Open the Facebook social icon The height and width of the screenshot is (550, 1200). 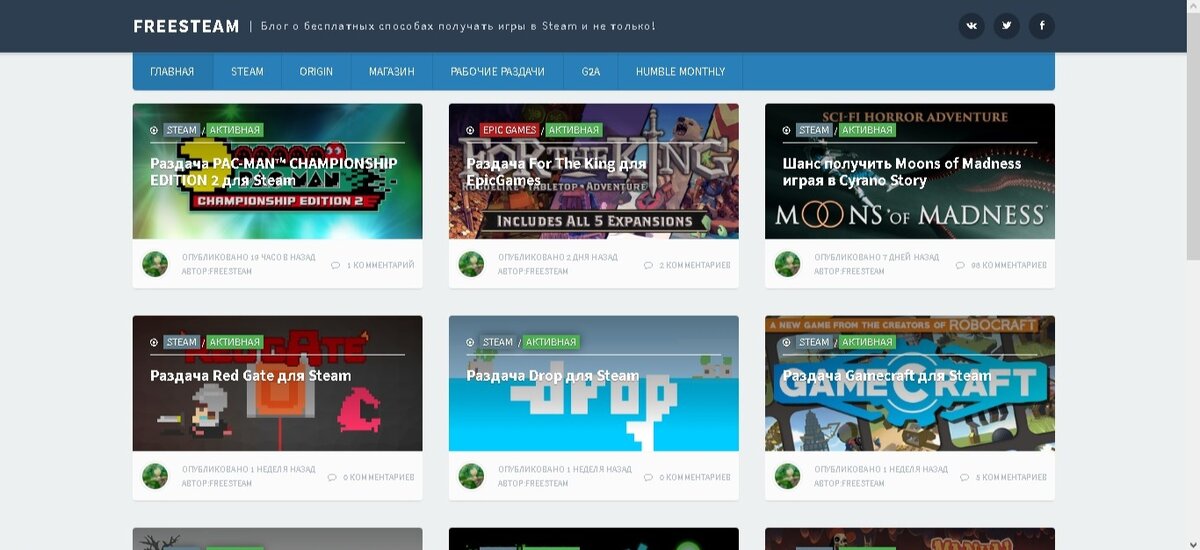[x=1041, y=26]
